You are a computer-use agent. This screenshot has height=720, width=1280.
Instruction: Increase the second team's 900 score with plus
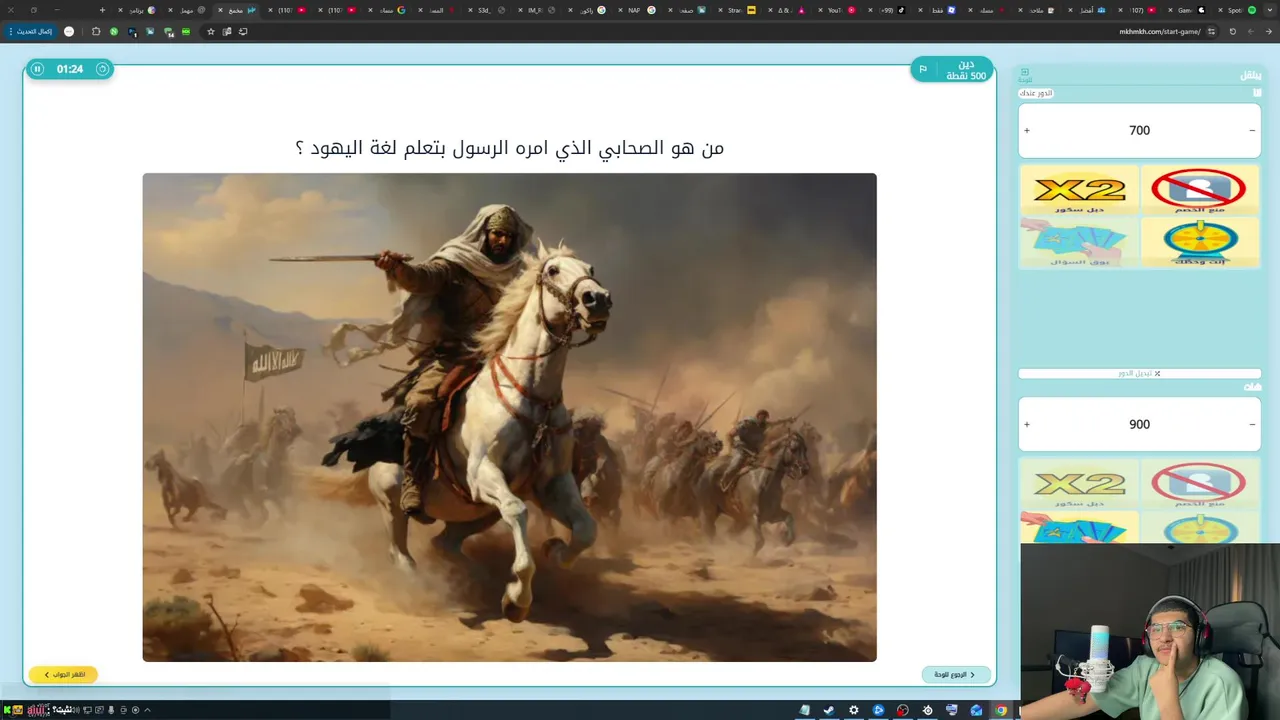tap(1027, 425)
